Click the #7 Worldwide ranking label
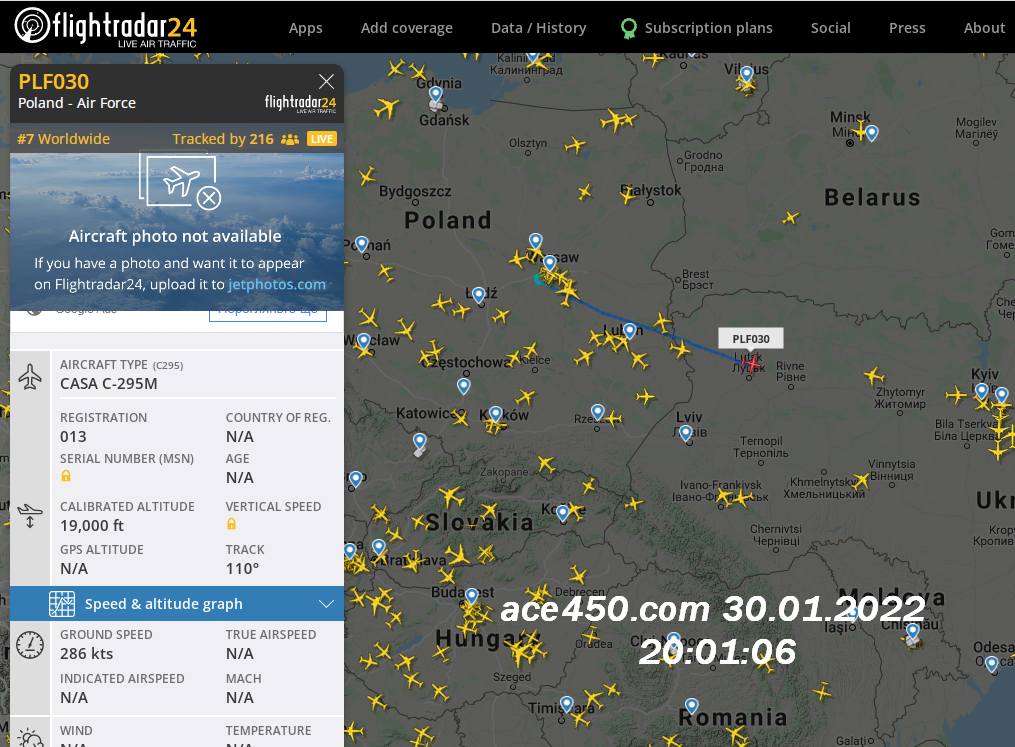The height and width of the screenshot is (747, 1015). point(63,139)
